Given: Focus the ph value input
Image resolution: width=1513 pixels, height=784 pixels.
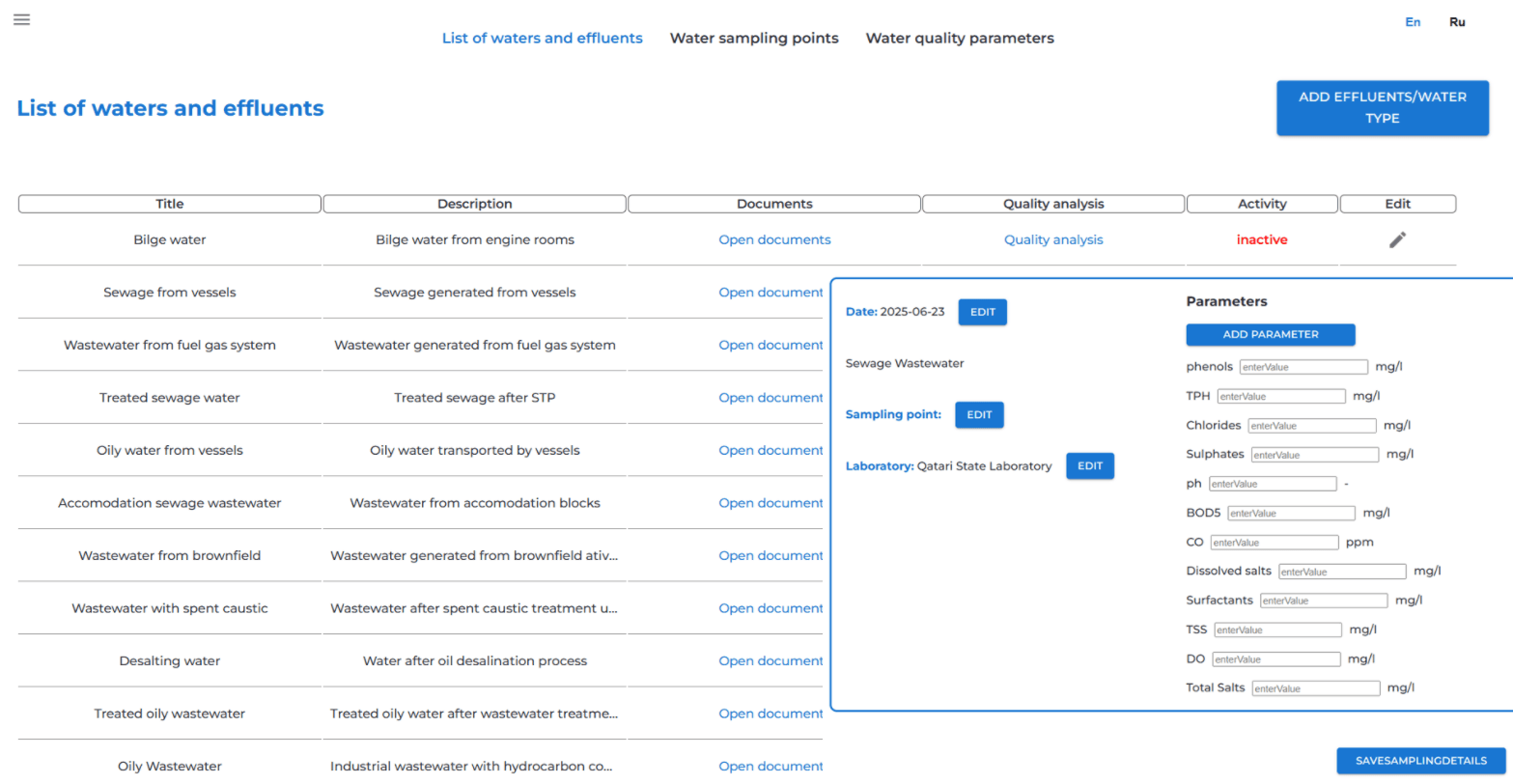Looking at the screenshot, I should (1273, 484).
